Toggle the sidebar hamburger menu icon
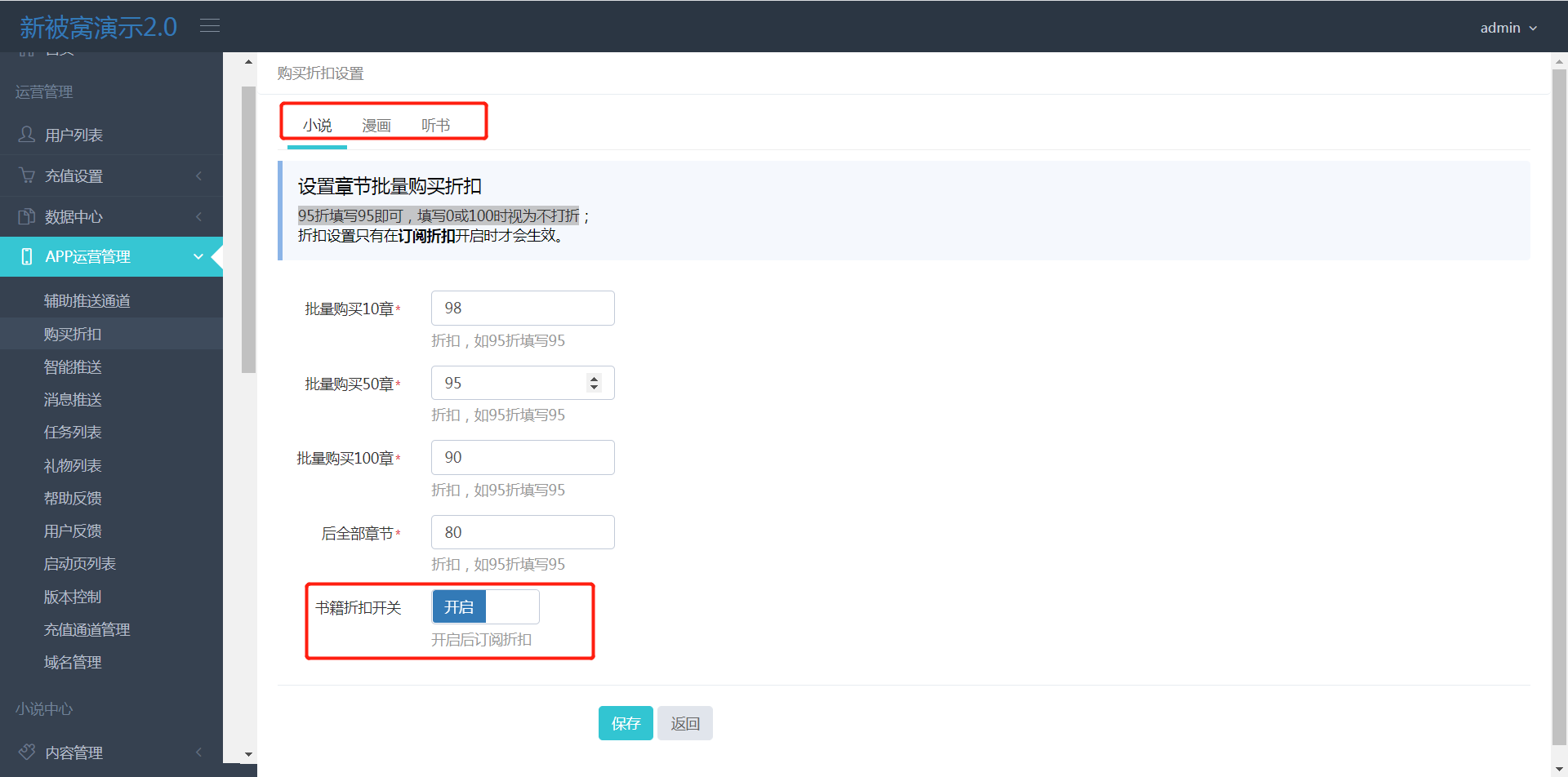Screen dimensions: 1568x777 click(x=210, y=26)
